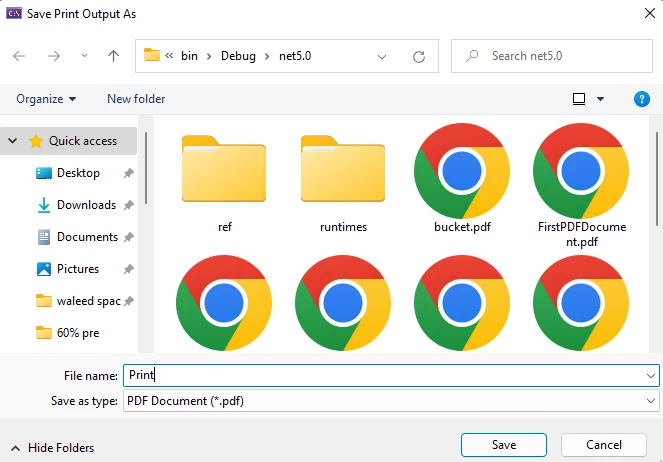Select Documents in the navigation pane
The width and height of the screenshot is (663, 462).
click(87, 237)
